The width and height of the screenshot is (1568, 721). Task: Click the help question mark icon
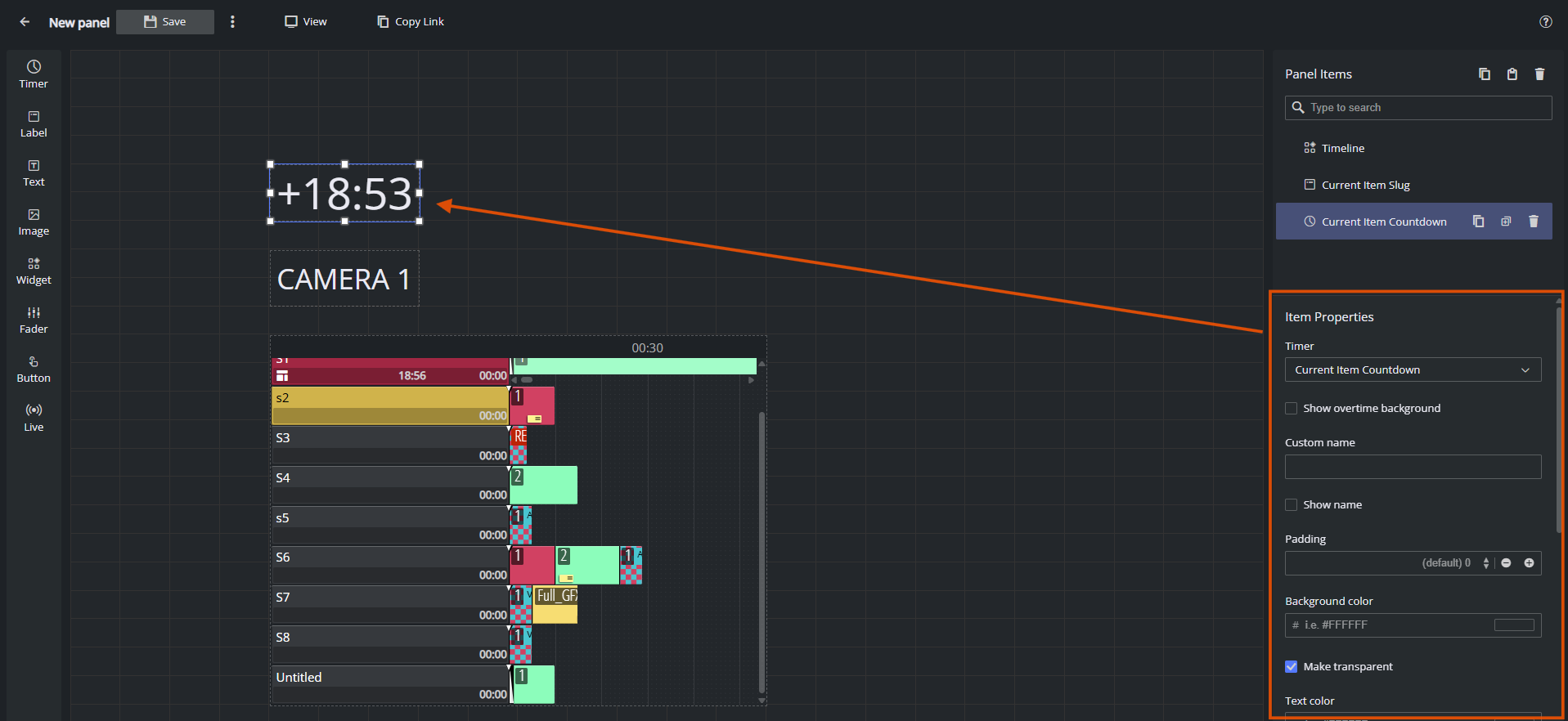pyautogui.click(x=1545, y=22)
